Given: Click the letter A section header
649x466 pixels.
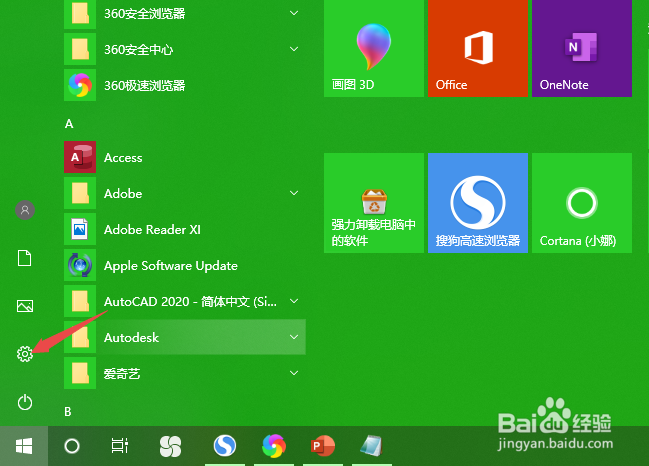Looking at the screenshot, I should click(x=69, y=124).
